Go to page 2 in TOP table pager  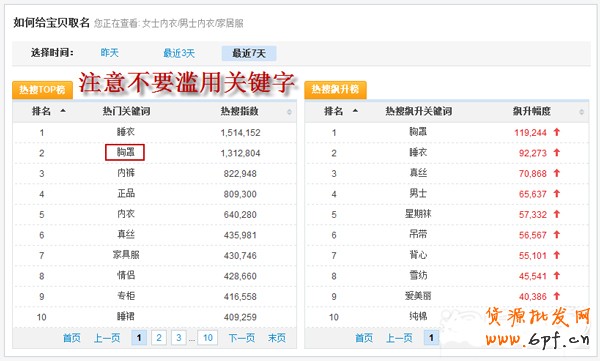coord(159,338)
